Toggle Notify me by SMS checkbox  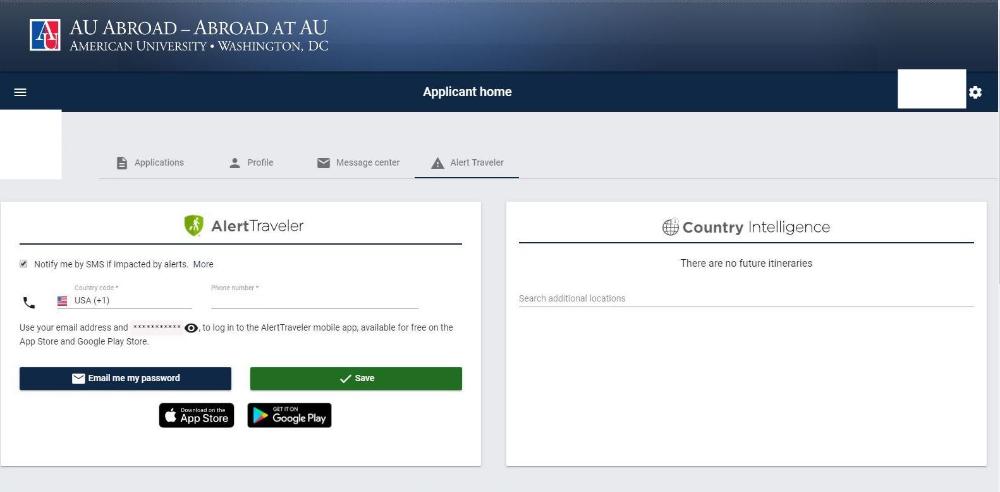pos(24,264)
